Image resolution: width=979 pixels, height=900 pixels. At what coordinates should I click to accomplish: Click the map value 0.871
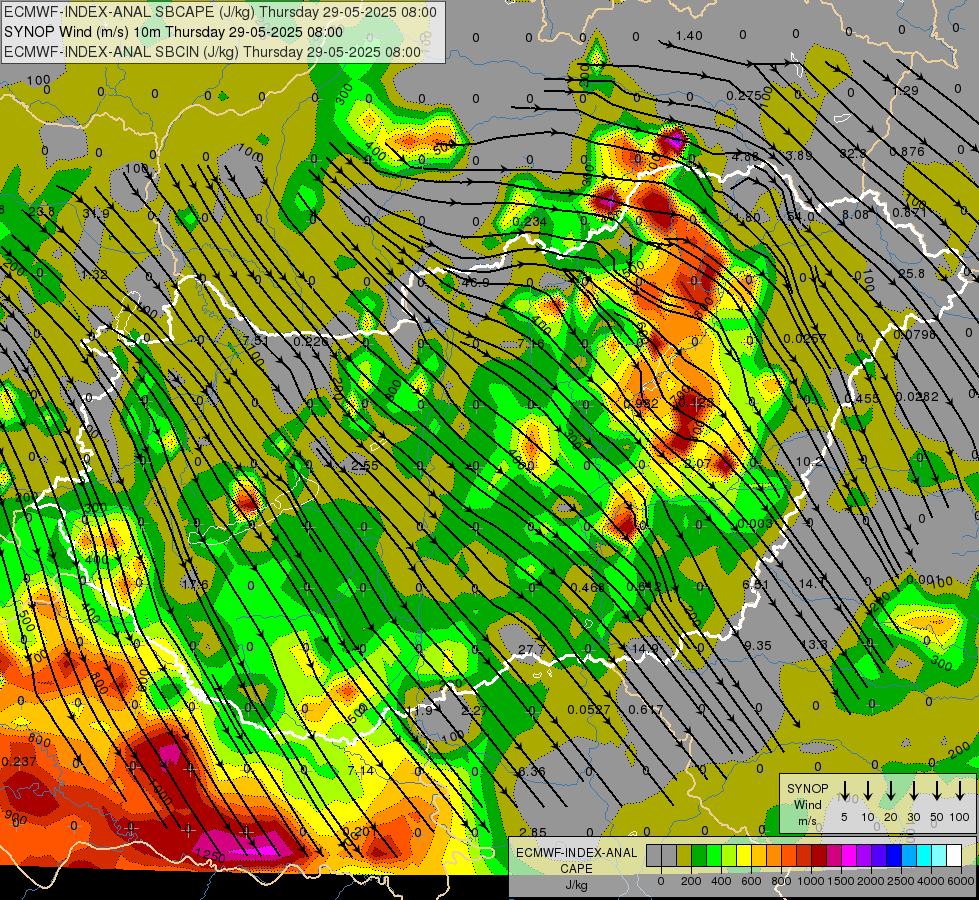point(908,212)
